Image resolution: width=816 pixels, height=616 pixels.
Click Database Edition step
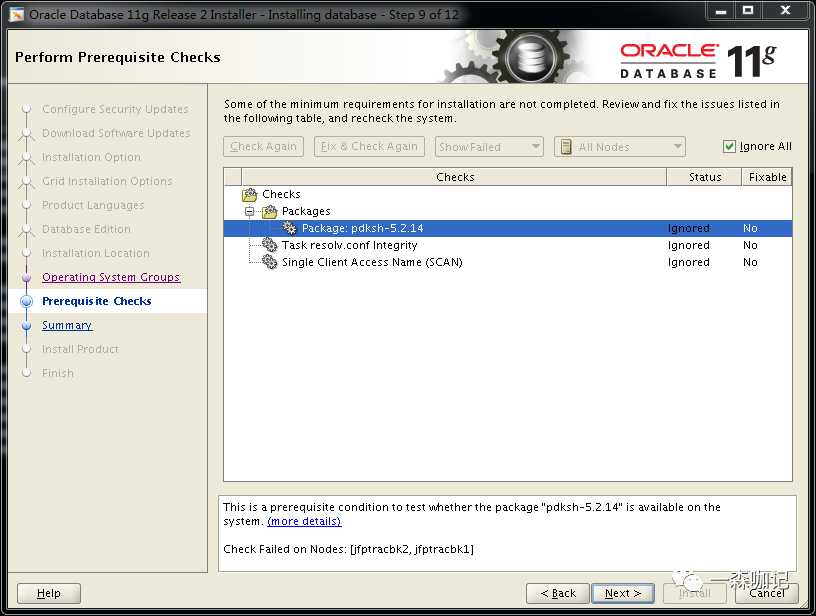[86, 229]
